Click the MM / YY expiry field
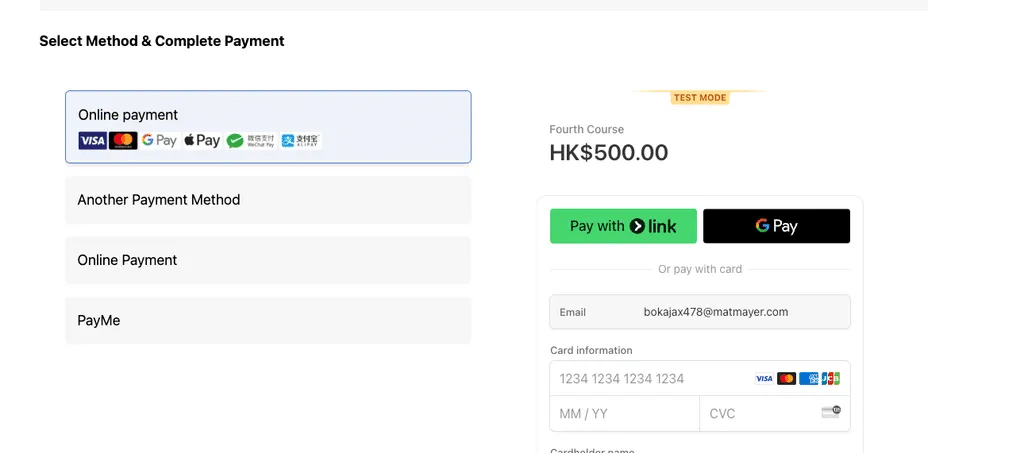 tap(624, 414)
